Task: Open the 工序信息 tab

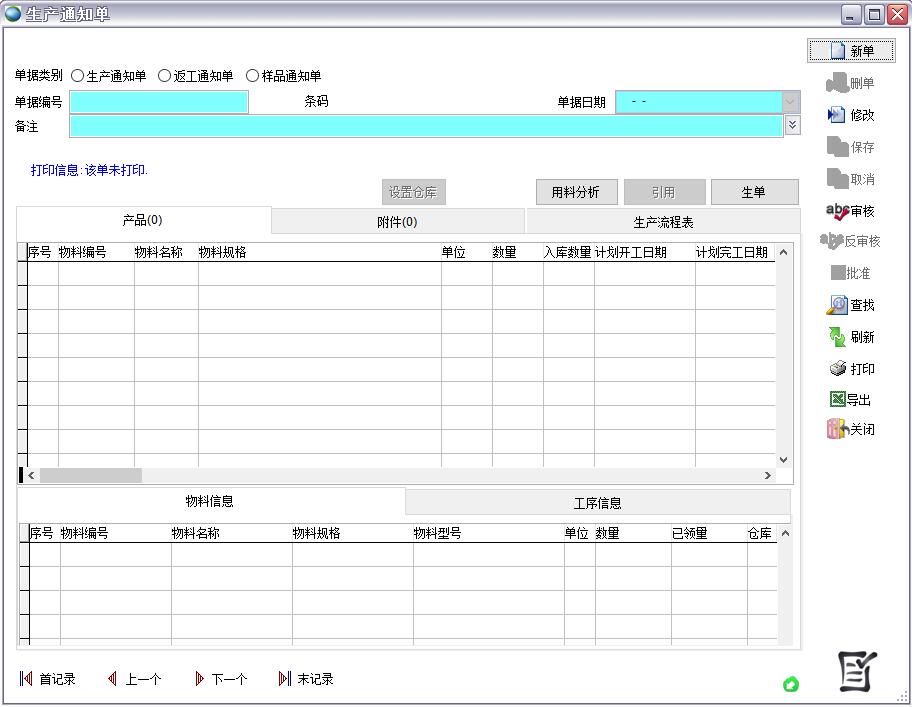Action: (597, 503)
